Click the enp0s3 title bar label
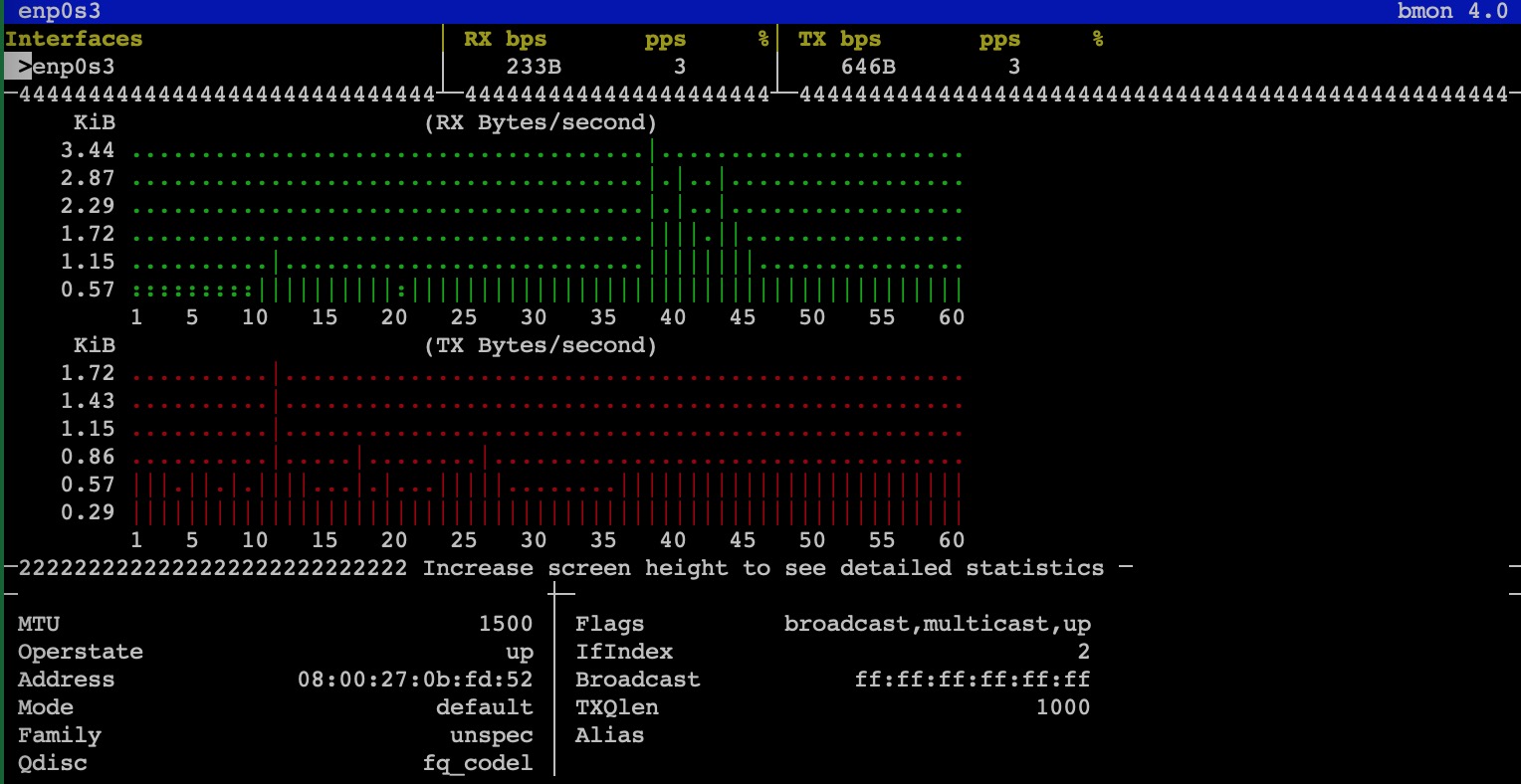 tap(59, 12)
